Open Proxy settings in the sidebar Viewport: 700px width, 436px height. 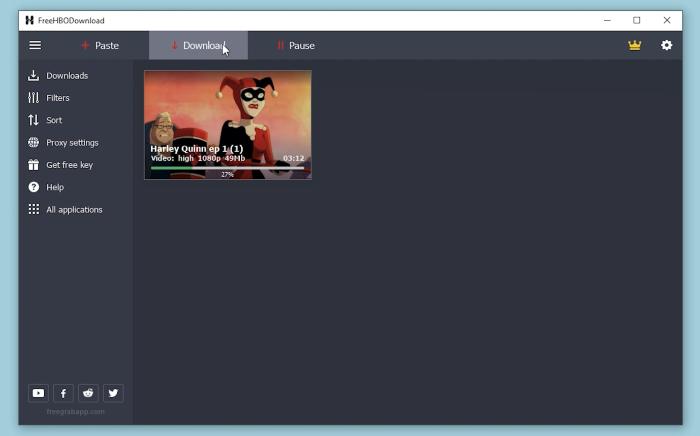point(63,142)
